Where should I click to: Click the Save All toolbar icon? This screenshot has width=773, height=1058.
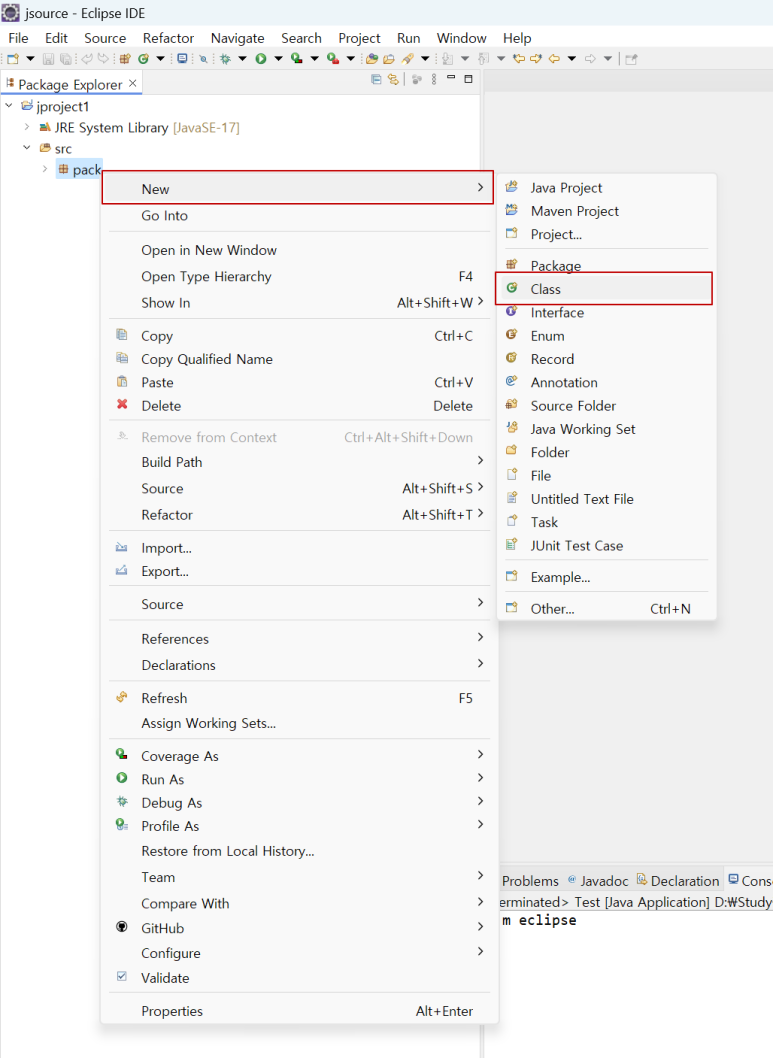(x=66, y=59)
